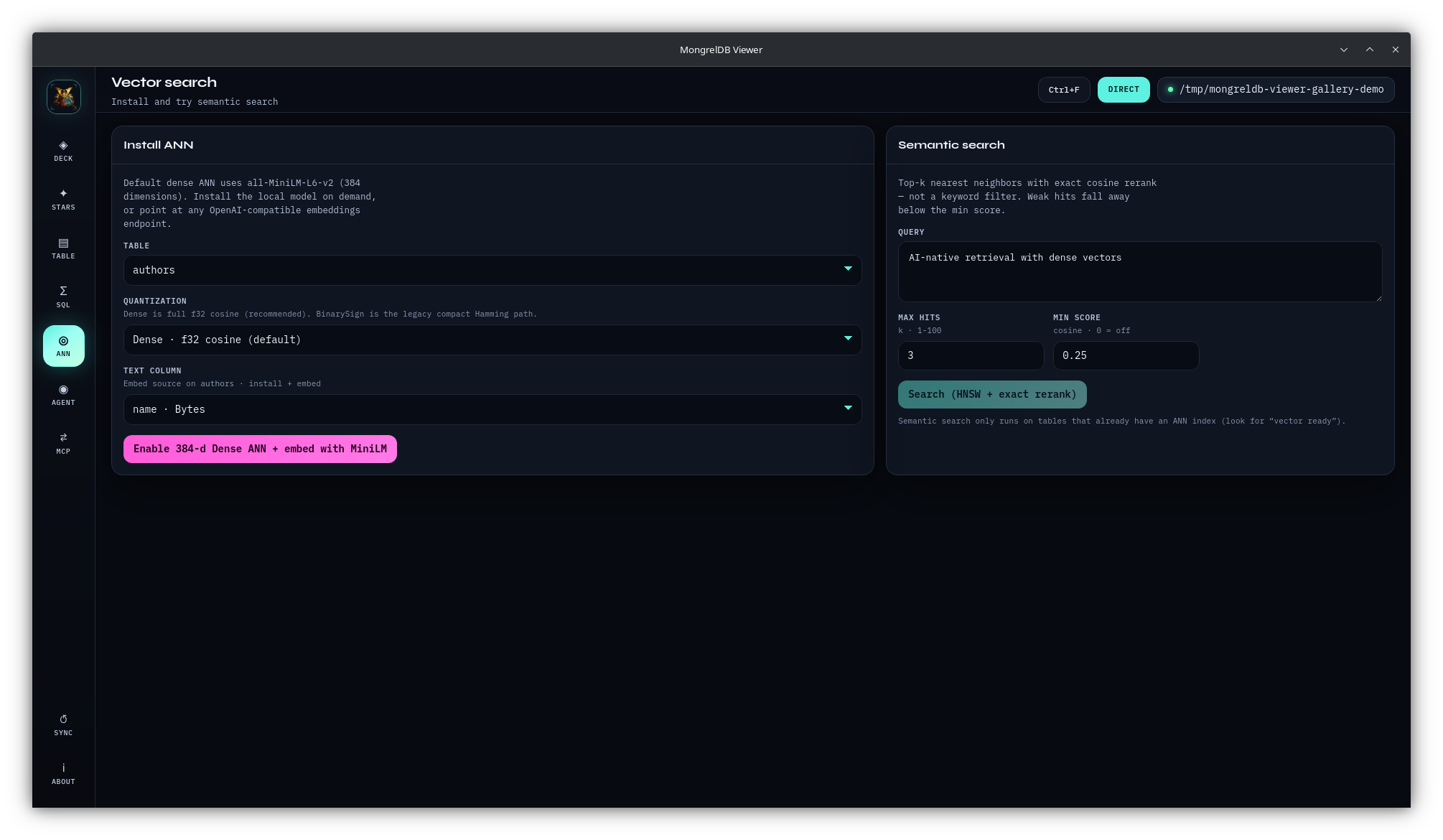Click the 'Install and try semantic search' subtitle
This screenshot has height=840, width=1443.
tap(195, 102)
